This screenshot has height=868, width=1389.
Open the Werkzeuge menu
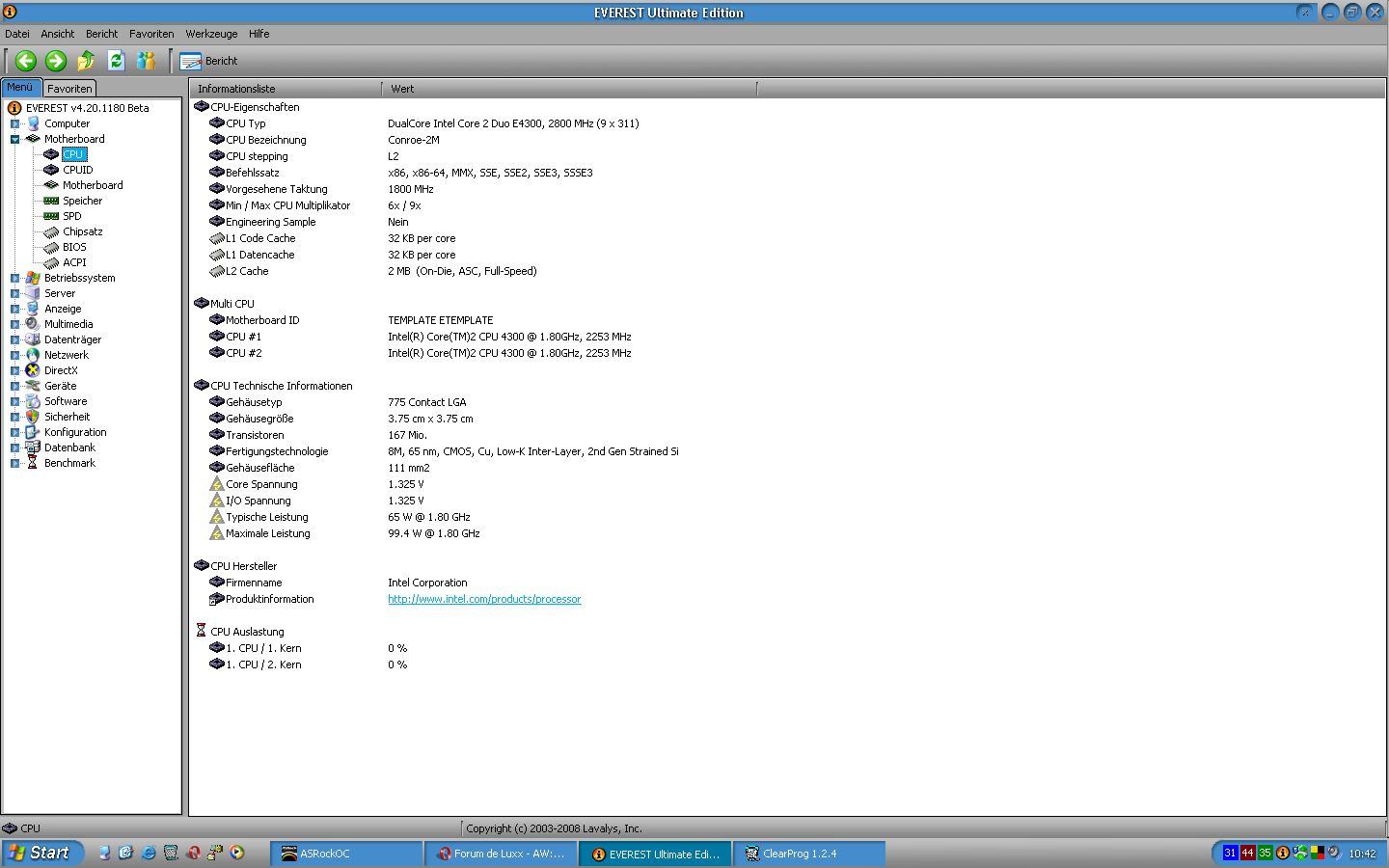point(211,34)
